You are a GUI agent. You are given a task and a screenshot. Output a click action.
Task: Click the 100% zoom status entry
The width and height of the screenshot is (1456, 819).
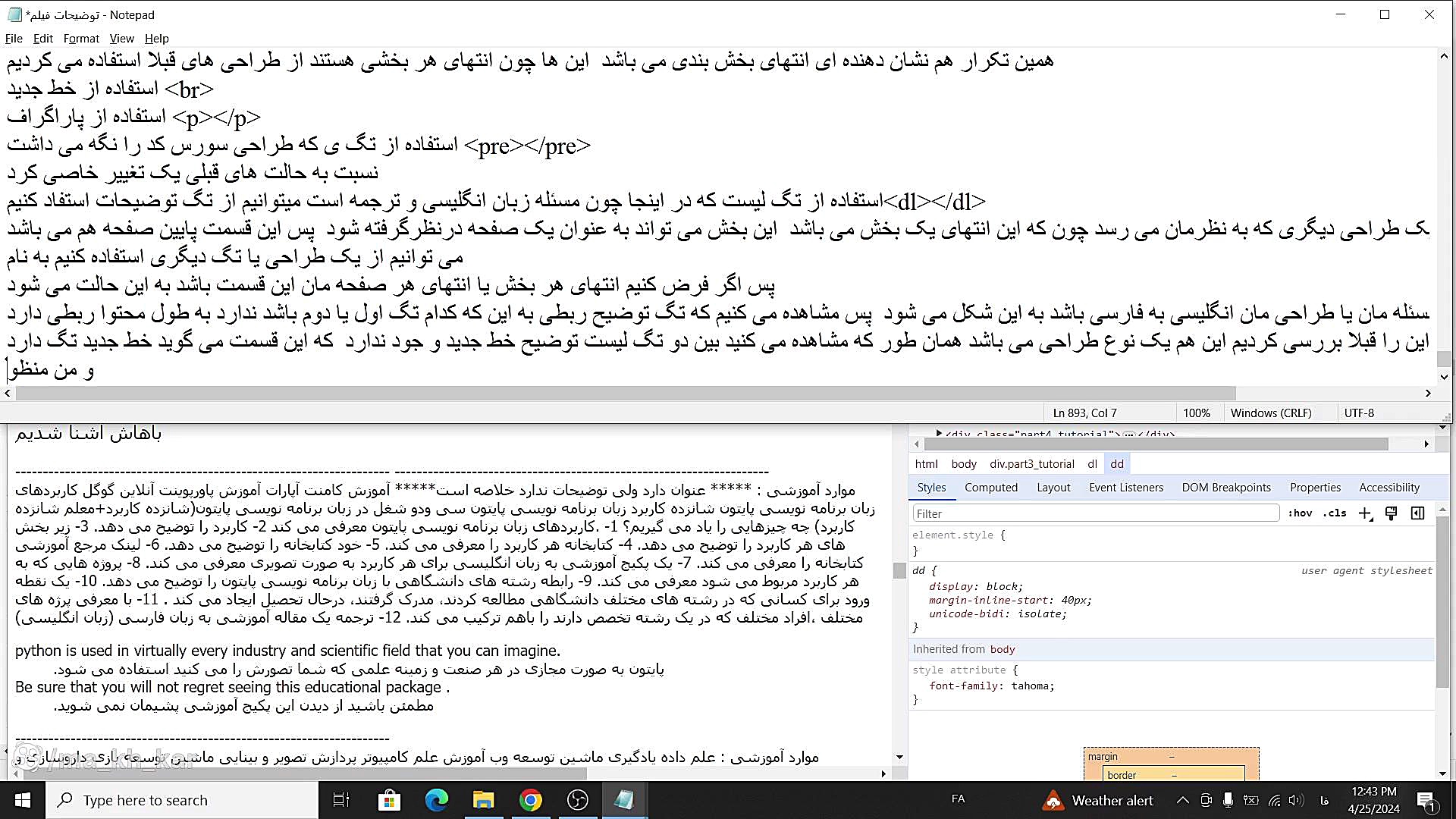point(1197,413)
